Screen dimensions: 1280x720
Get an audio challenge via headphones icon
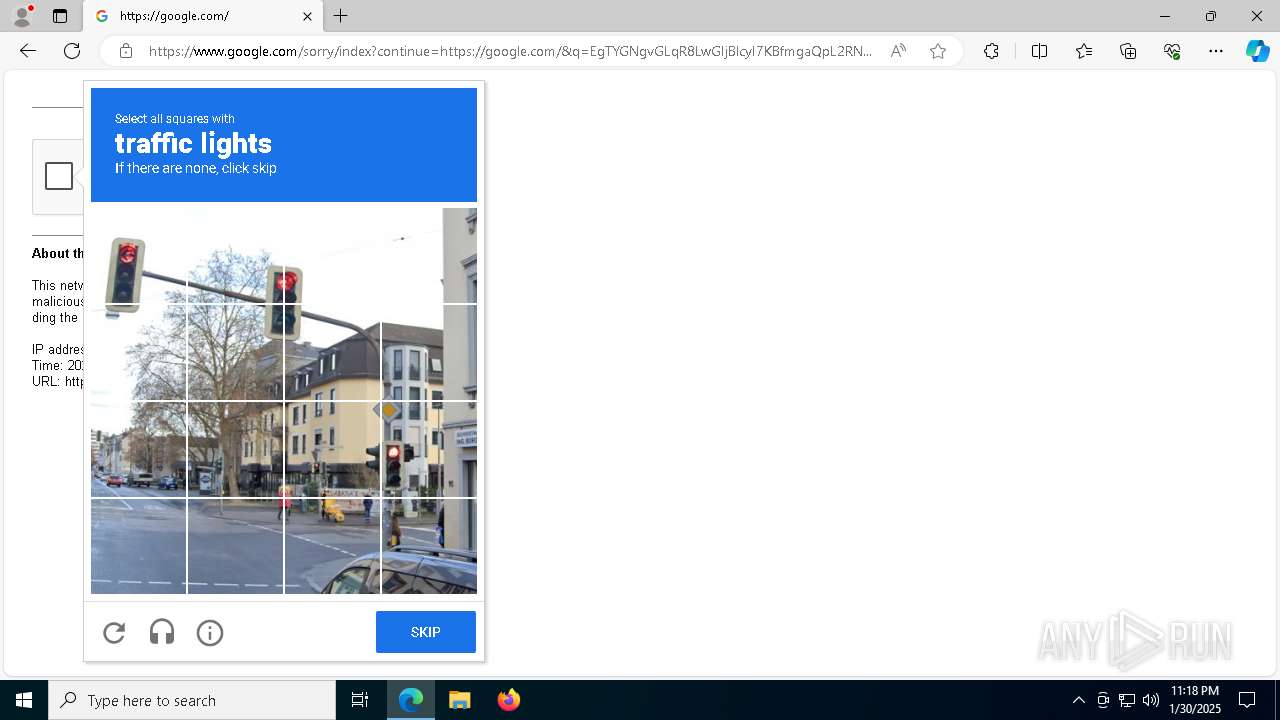coord(162,632)
